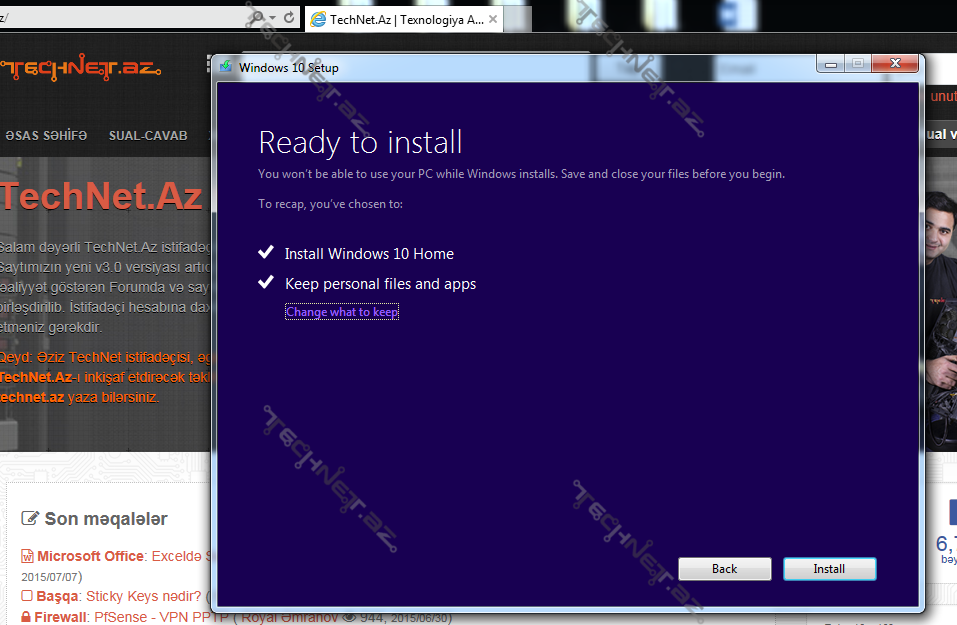957x625 pixels.
Task: Open the SUAL-CAVAB menu item
Action: (x=148, y=135)
